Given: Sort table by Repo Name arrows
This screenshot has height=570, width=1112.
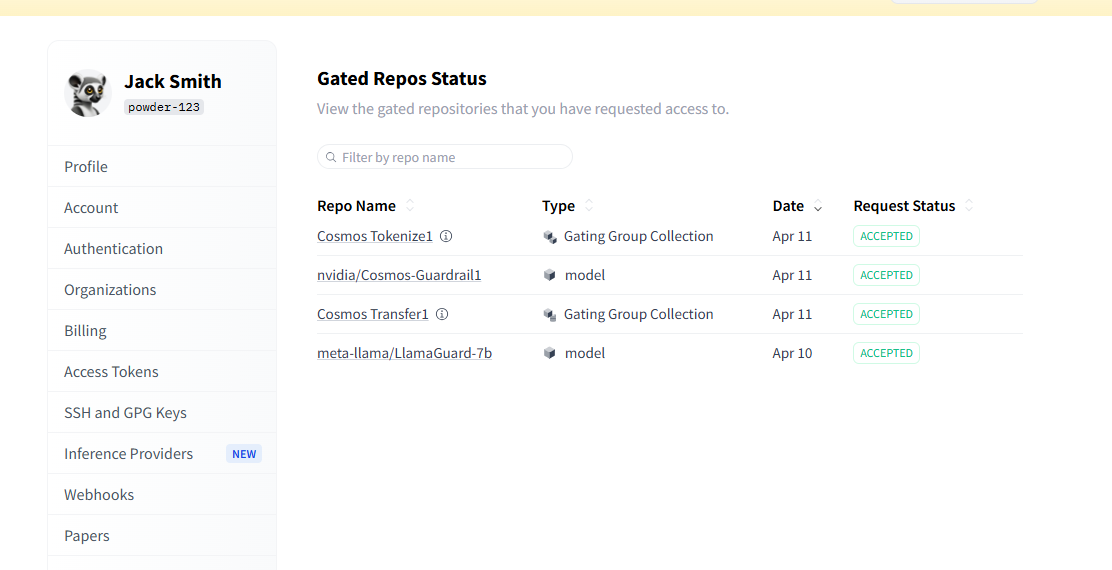Looking at the screenshot, I should click(x=410, y=206).
